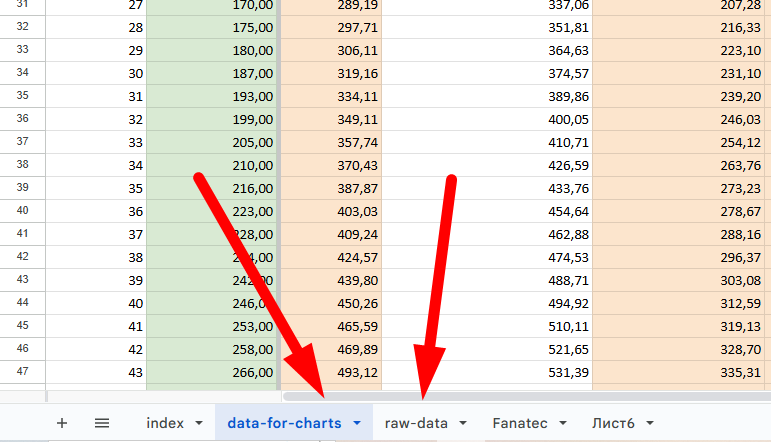Switch to the index sheet tab

165,423
